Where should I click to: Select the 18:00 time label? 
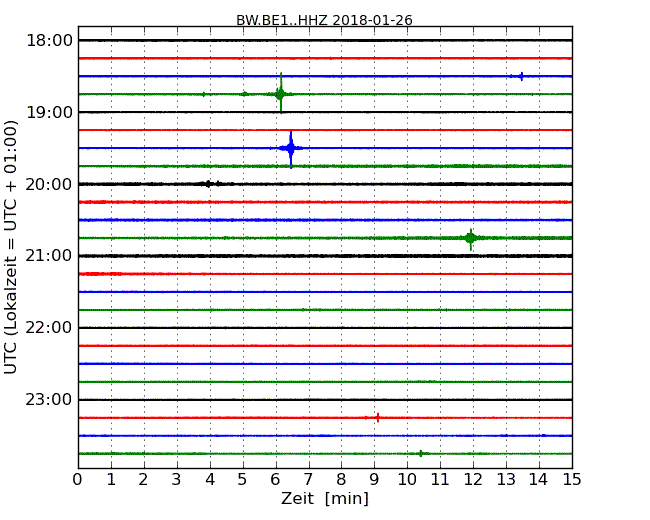[49, 41]
